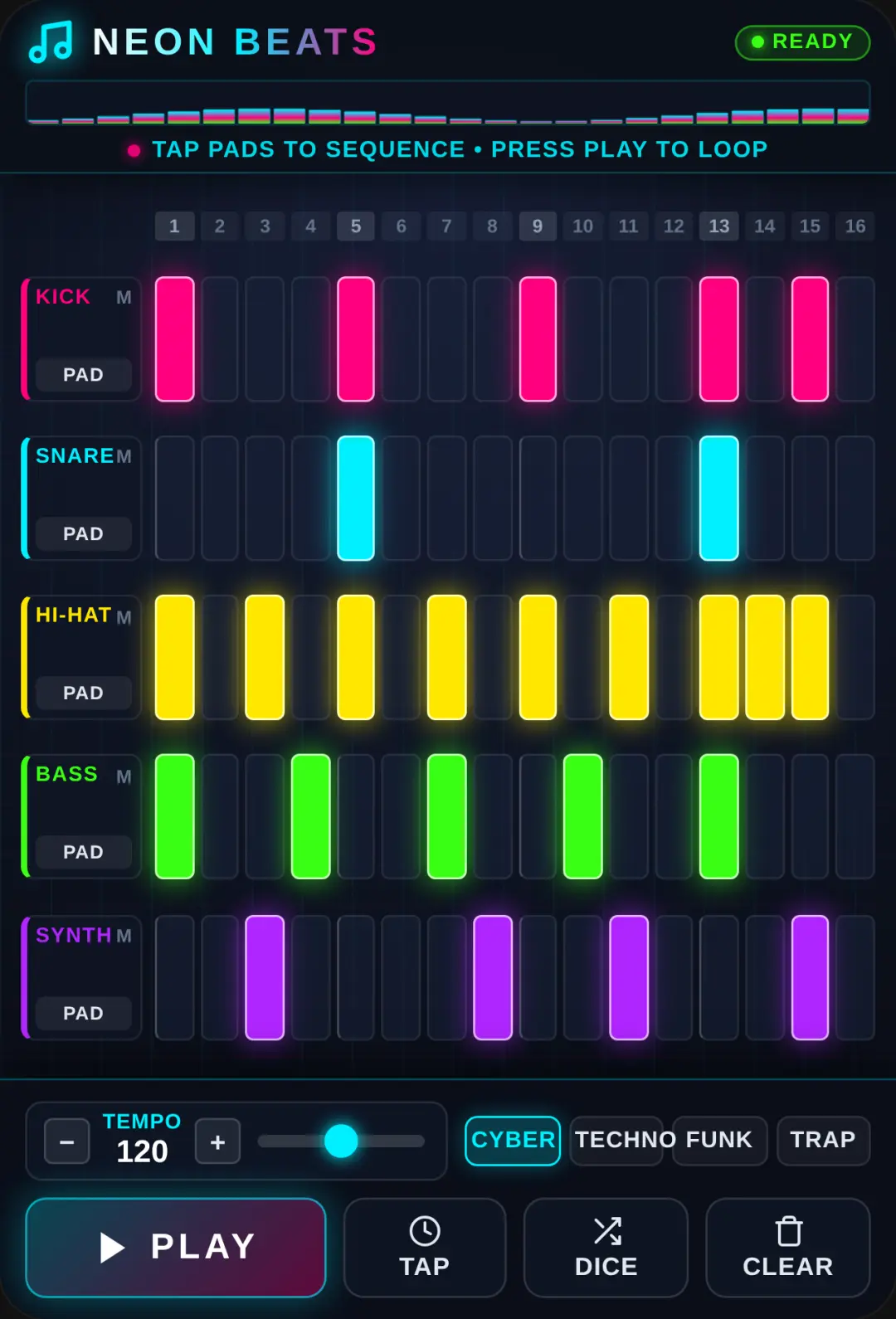Clear the pattern with trash button
Viewport: 896px width, 1319px height.
coord(788,1248)
